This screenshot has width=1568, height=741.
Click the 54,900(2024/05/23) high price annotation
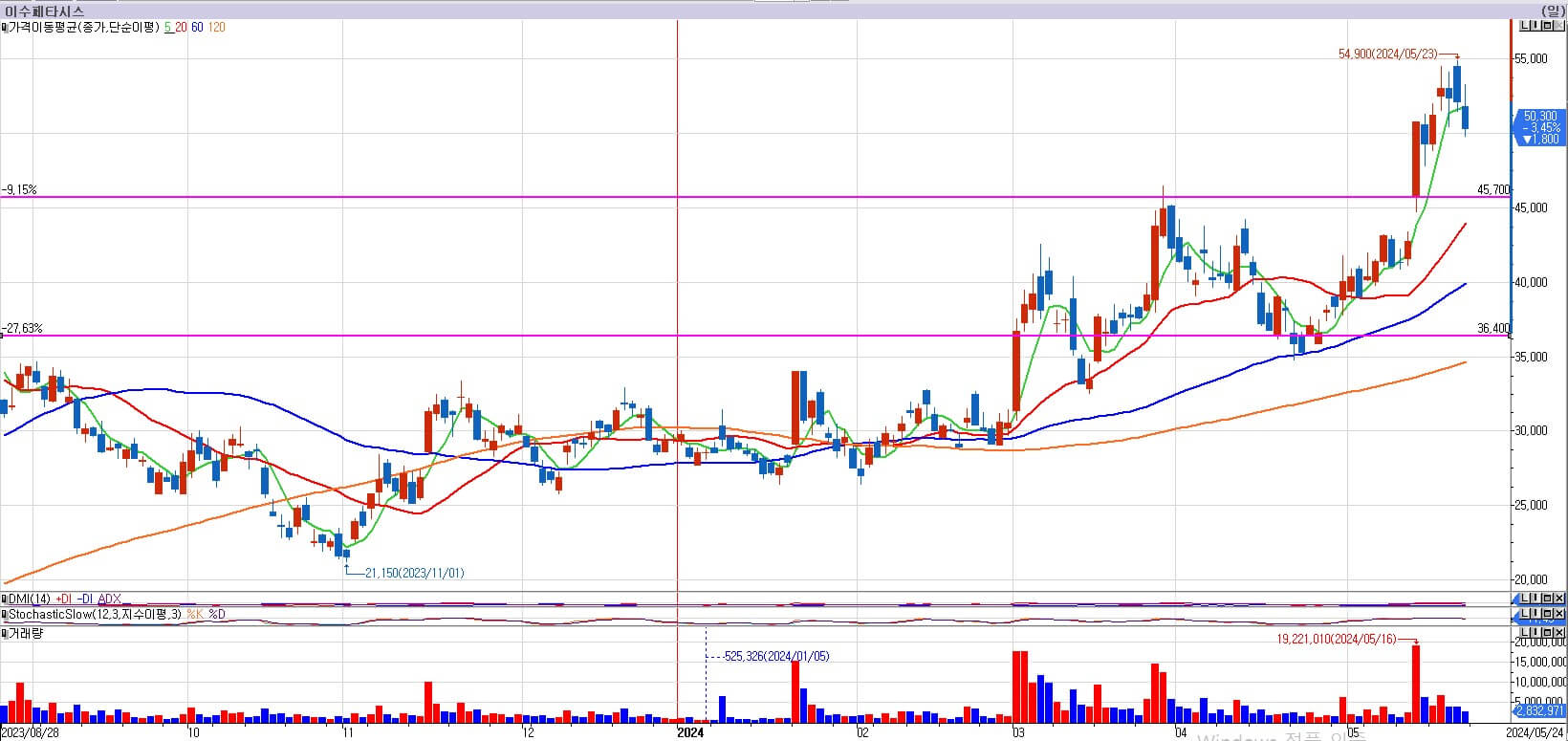pyautogui.click(x=1388, y=54)
